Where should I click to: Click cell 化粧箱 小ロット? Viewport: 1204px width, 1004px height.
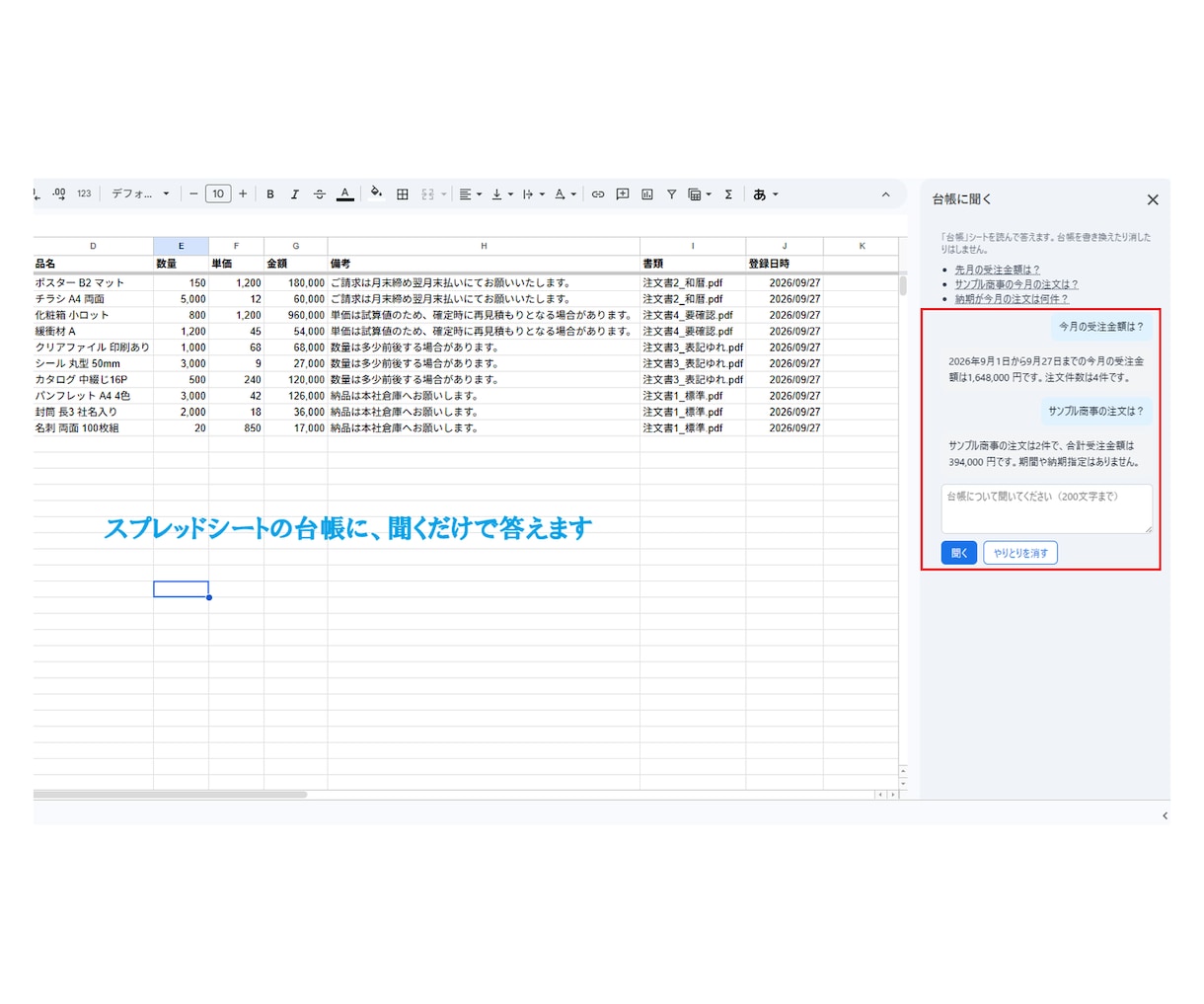pos(94,315)
